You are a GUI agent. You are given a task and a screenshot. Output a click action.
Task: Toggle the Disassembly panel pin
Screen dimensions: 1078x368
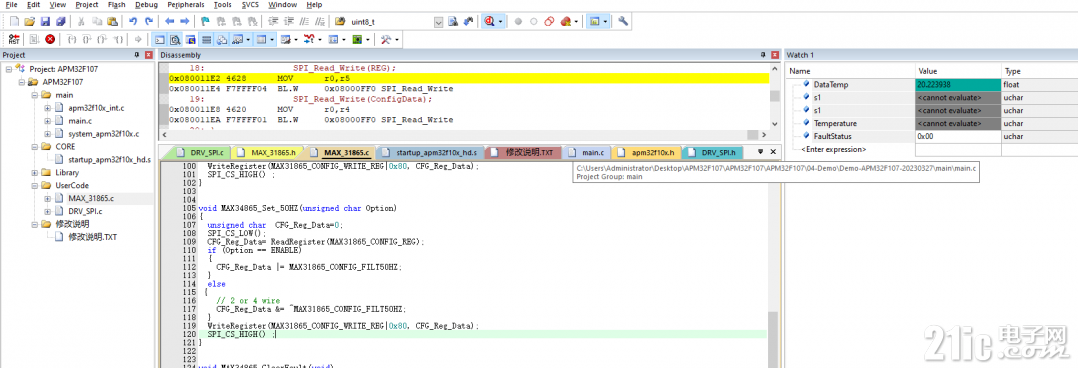pyautogui.click(x=762, y=55)
